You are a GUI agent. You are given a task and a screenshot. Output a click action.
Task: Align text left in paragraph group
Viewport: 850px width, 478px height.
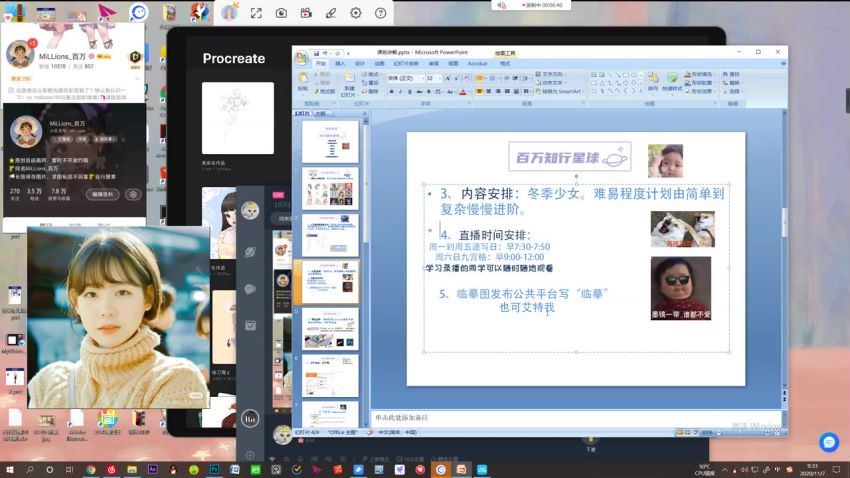point(480,92)
